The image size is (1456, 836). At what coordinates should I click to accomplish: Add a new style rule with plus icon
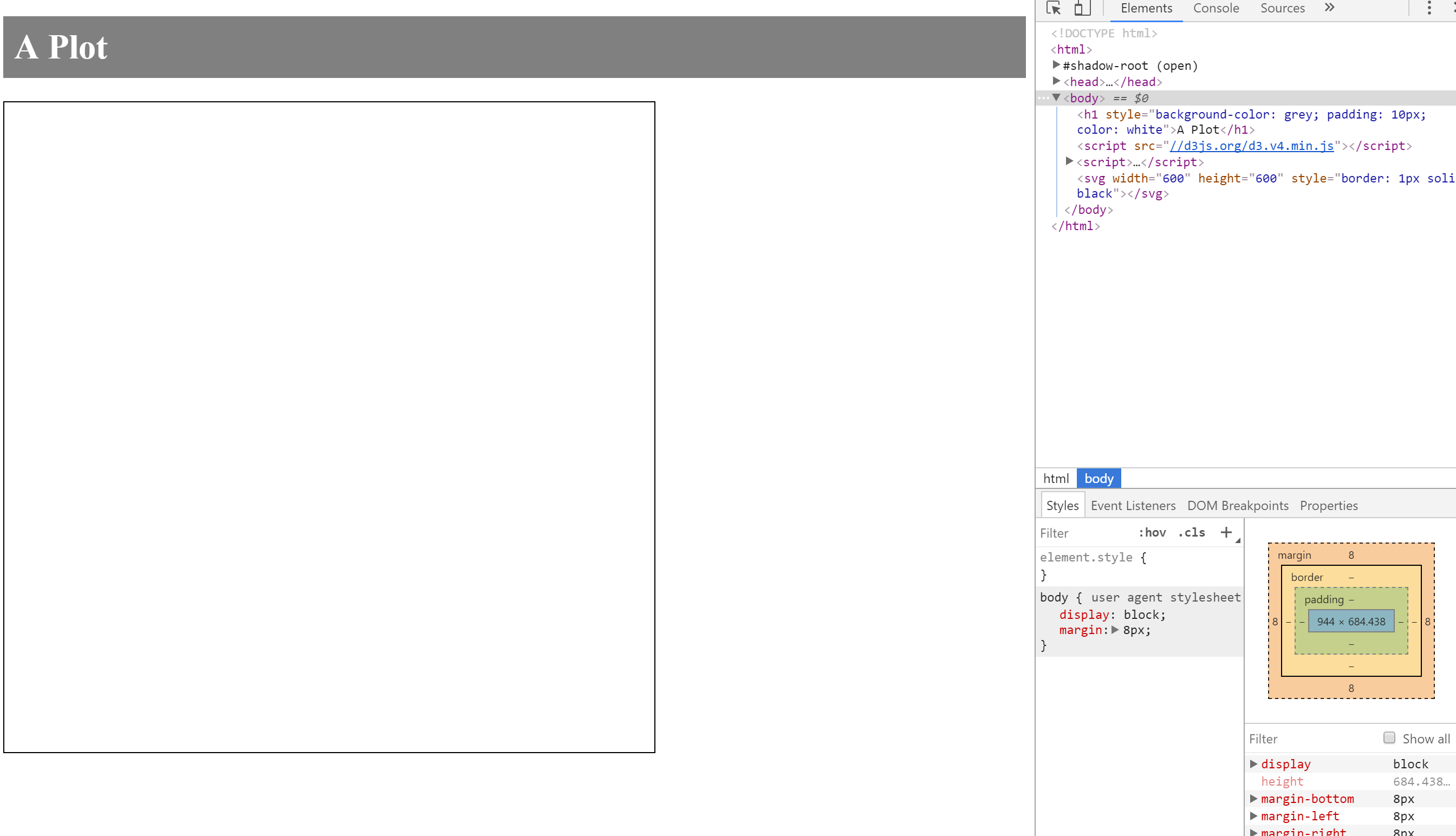(1227, 532)
